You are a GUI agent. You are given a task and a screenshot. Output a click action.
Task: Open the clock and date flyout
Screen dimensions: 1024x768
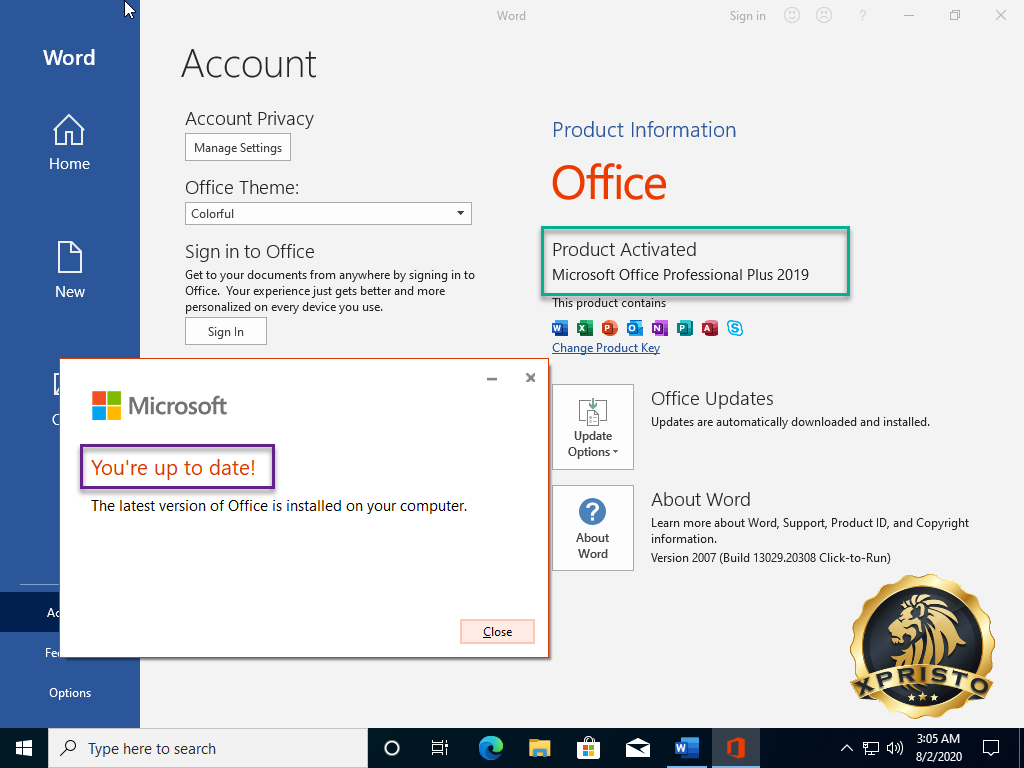(939, 748)
